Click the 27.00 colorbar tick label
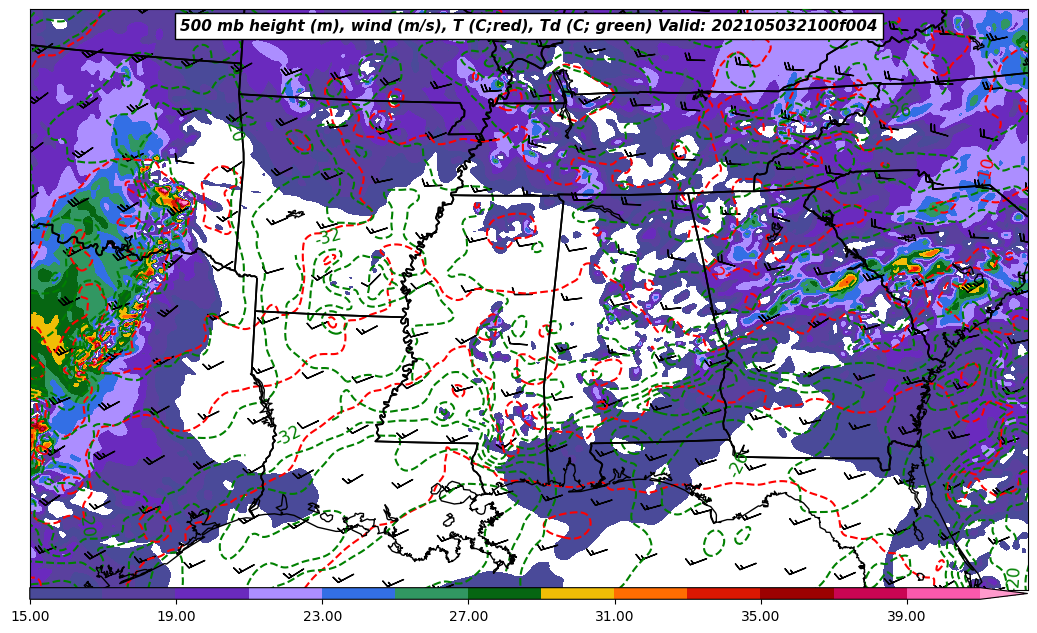 (468, 616)
